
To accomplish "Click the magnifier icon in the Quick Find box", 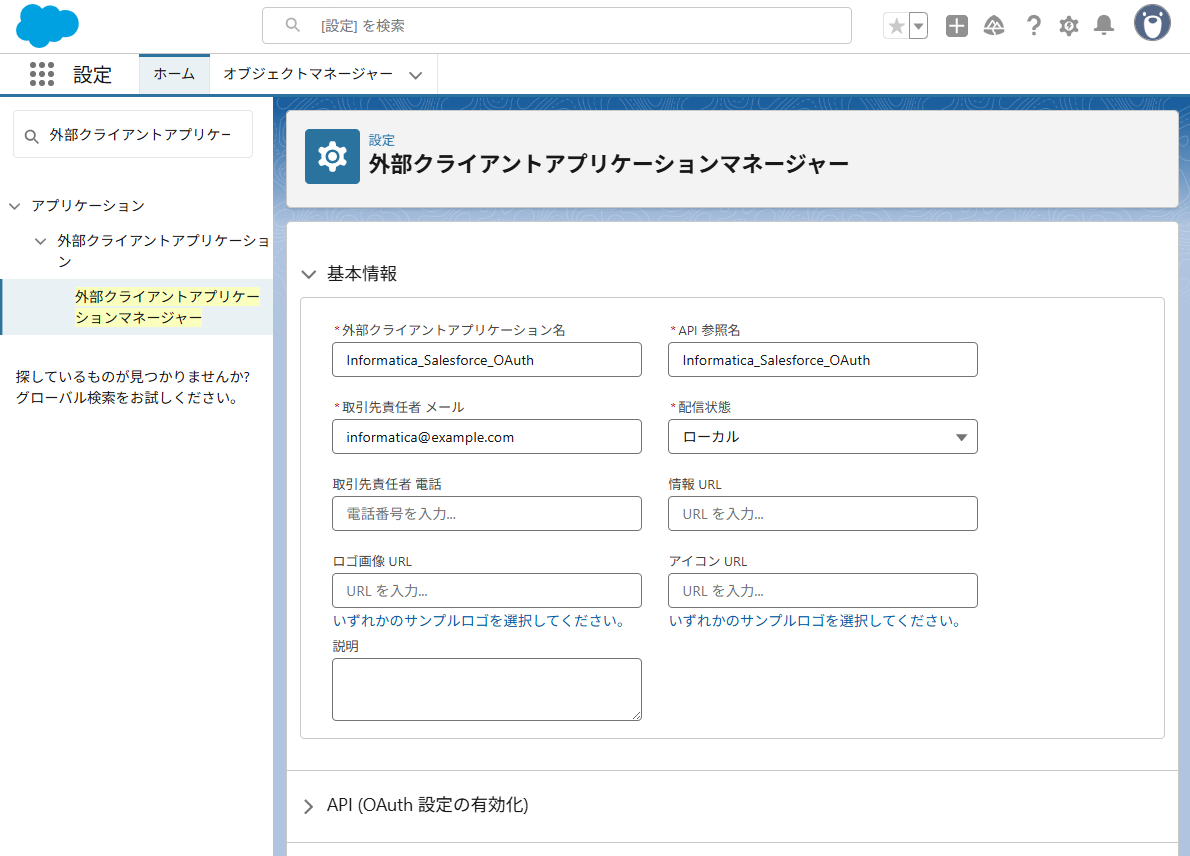I will pos(31,137).
